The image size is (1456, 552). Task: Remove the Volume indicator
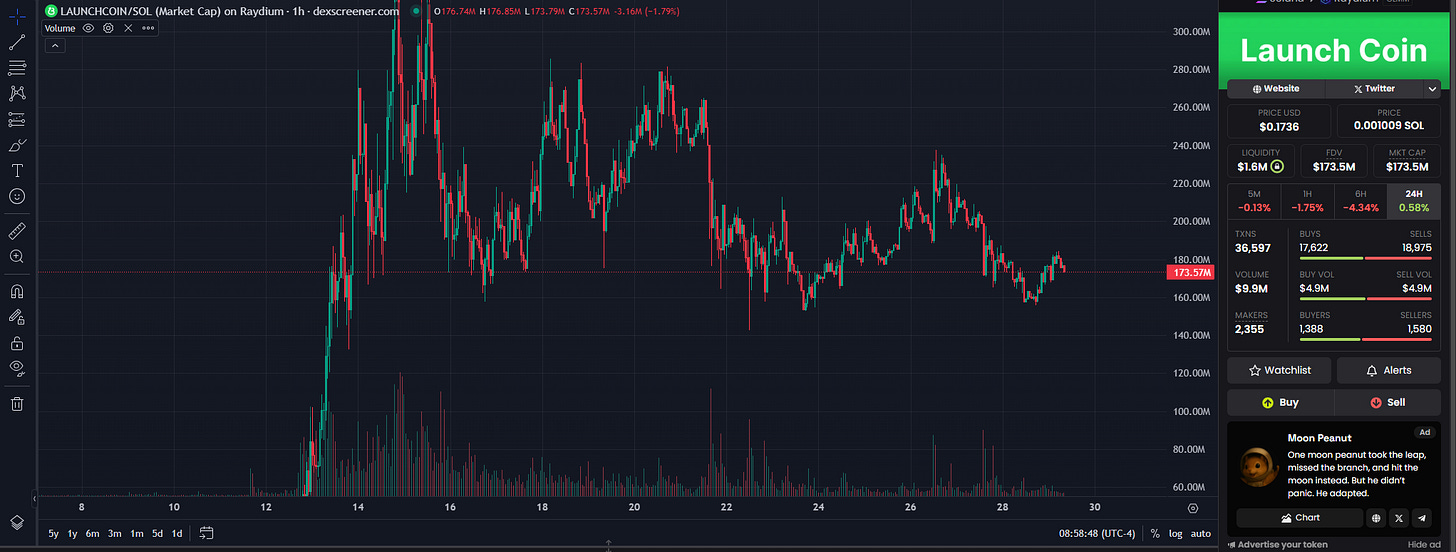click(x=128, y=28)
